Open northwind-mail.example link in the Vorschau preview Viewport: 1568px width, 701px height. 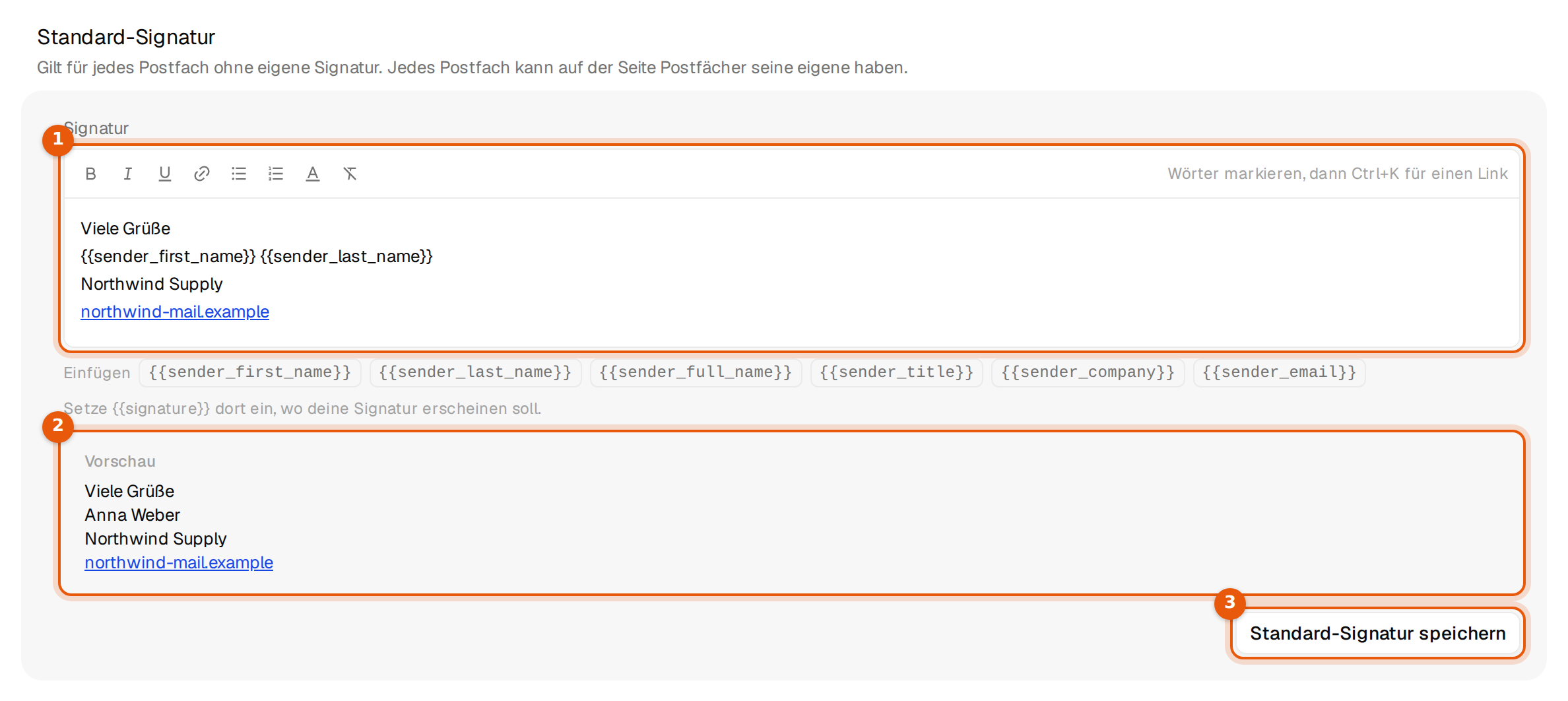pyautogui.click(x=179, y=562)
